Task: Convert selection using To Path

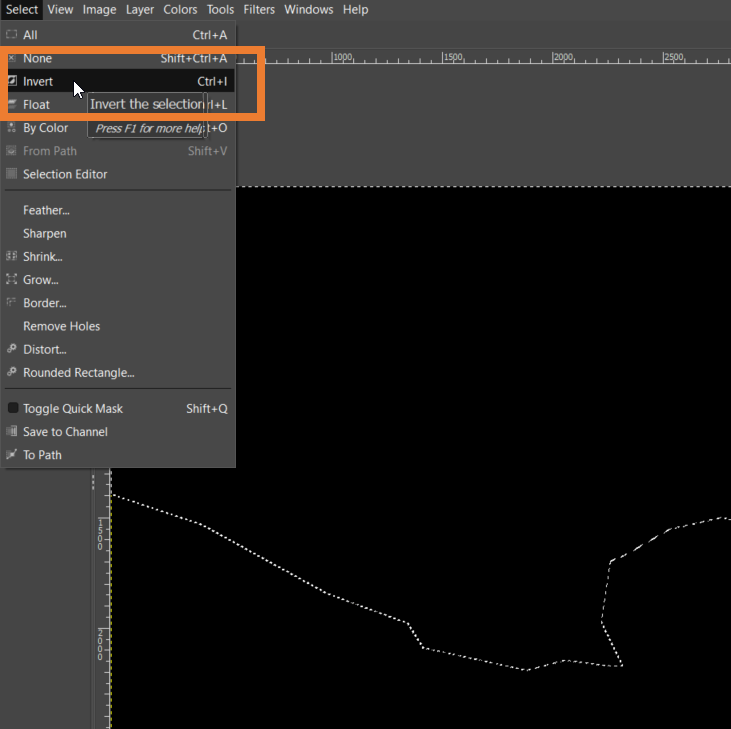Action: 42,455
